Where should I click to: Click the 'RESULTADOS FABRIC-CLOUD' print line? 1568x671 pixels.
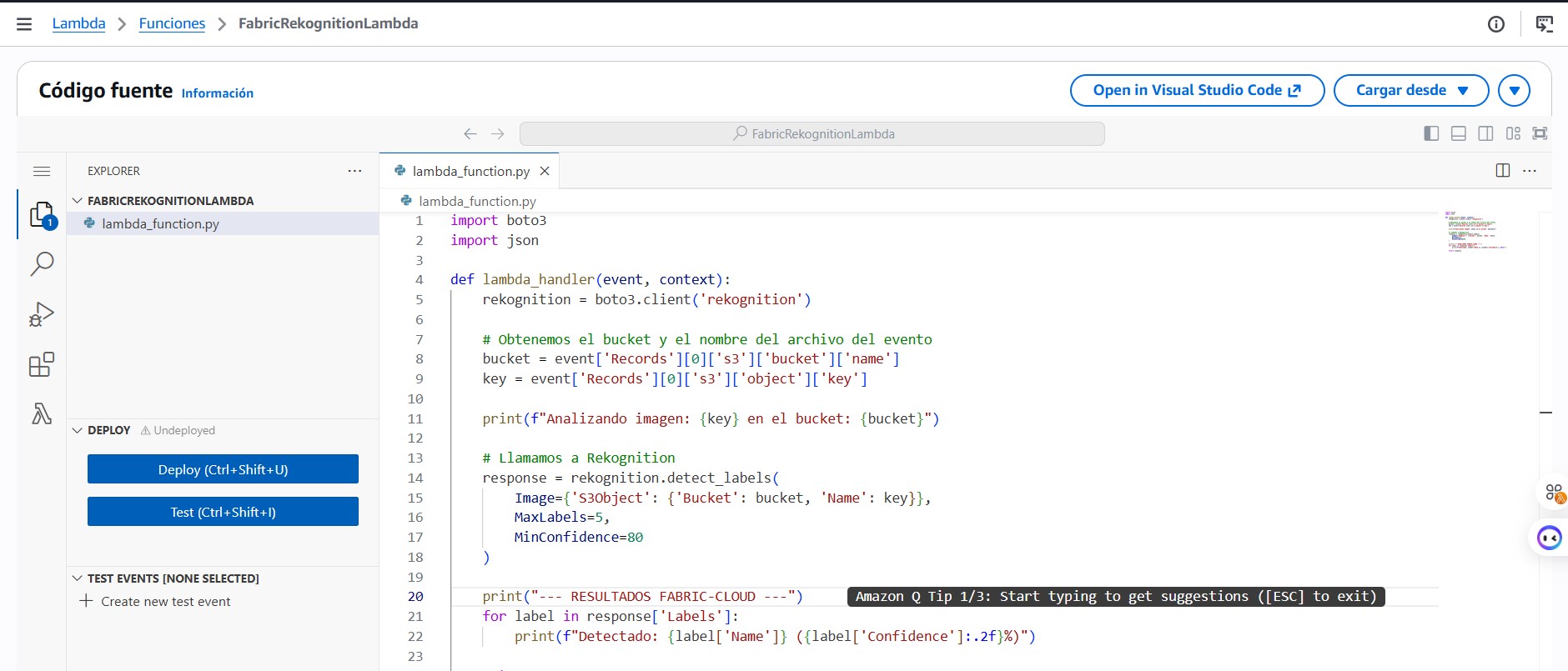[x=642, y=597]
